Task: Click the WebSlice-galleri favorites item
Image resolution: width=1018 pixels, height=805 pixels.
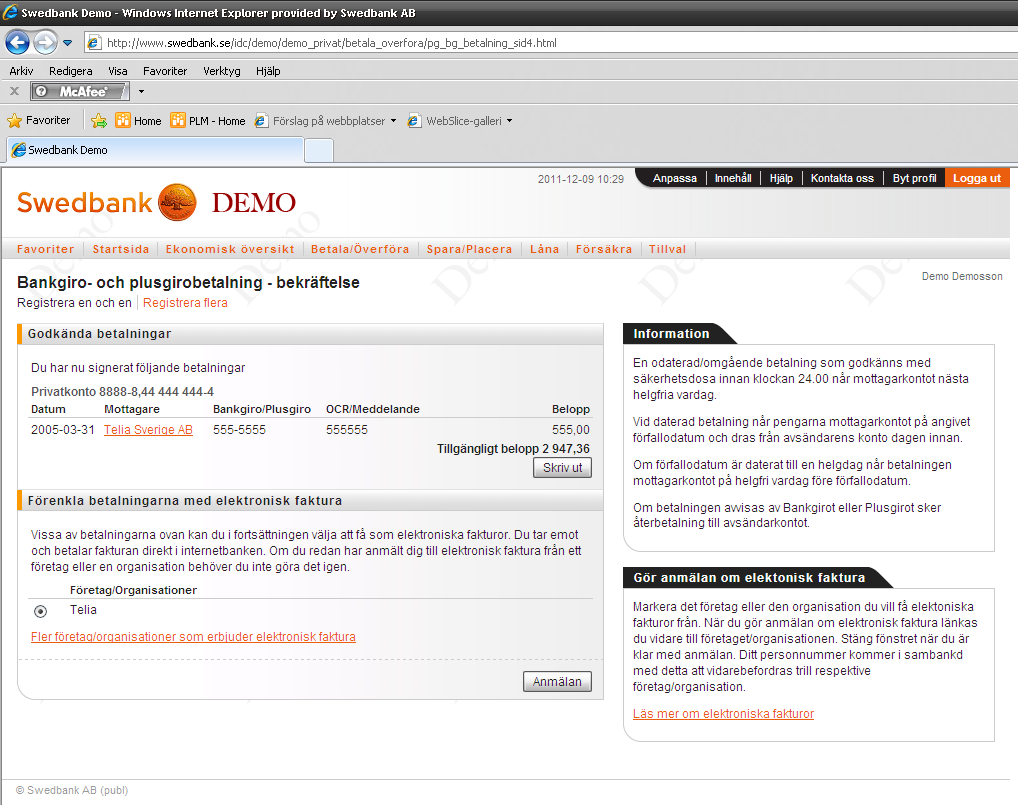Action: (x=455, y=121)
